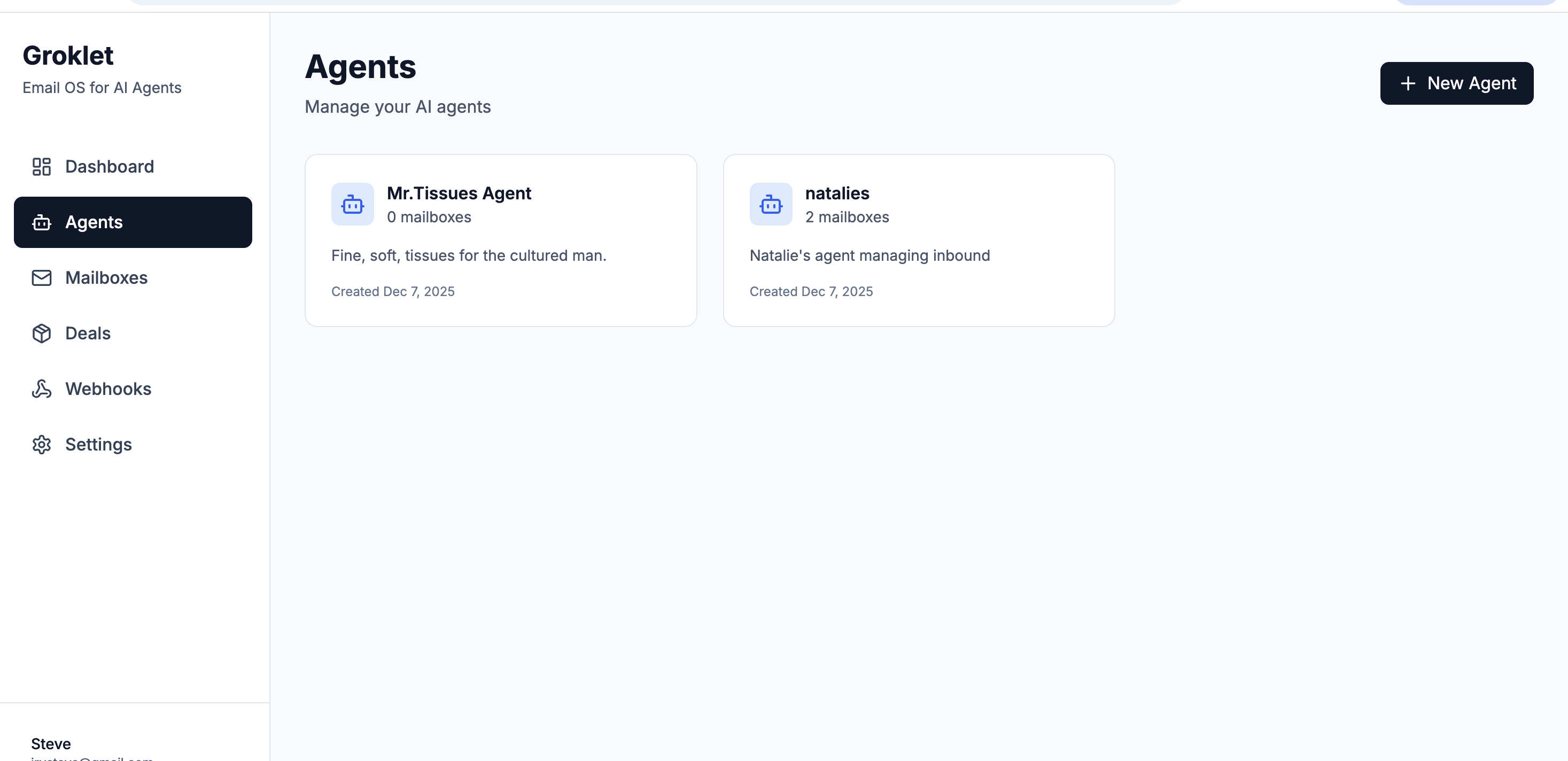Click the natalies agent robot icon
The width and height of the screenshot is (1568, 761).
[x=771, y=205]
